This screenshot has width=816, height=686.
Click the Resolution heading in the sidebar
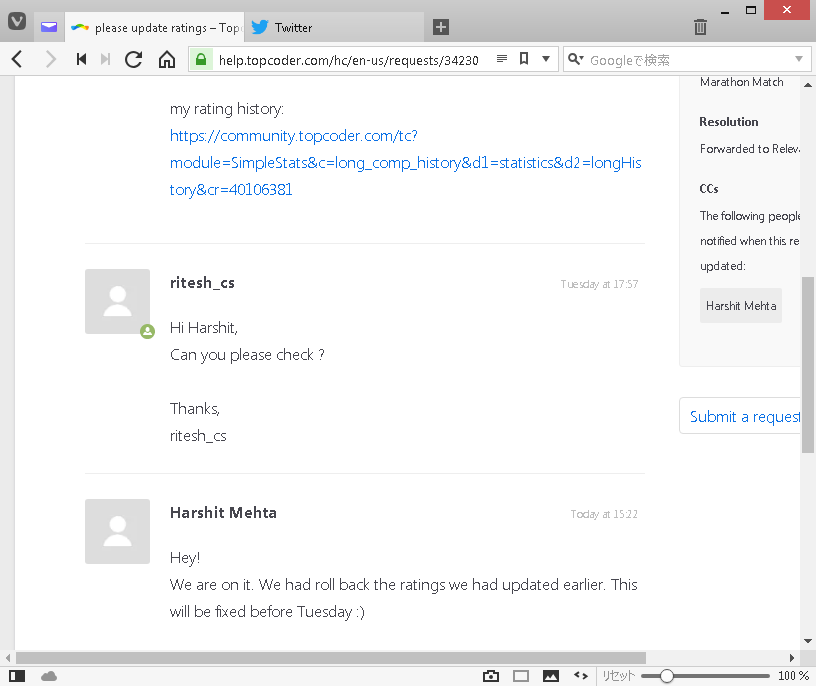pyautogui.click(x=729, y=122)
